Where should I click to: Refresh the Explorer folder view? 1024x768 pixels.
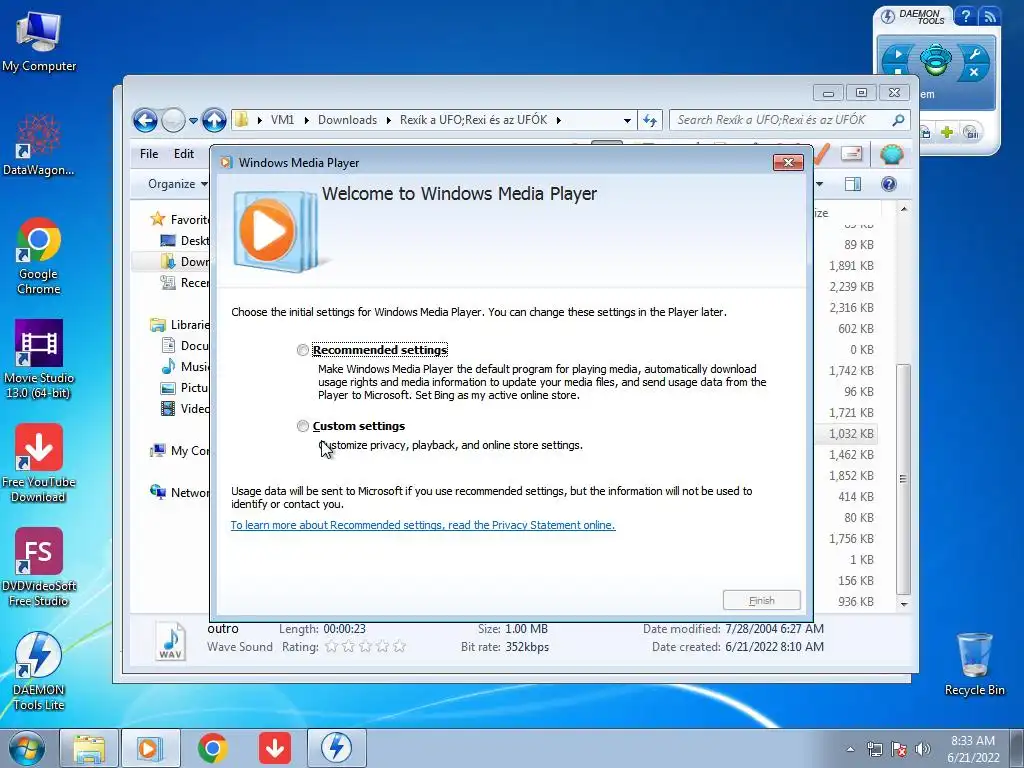(650, 120)
